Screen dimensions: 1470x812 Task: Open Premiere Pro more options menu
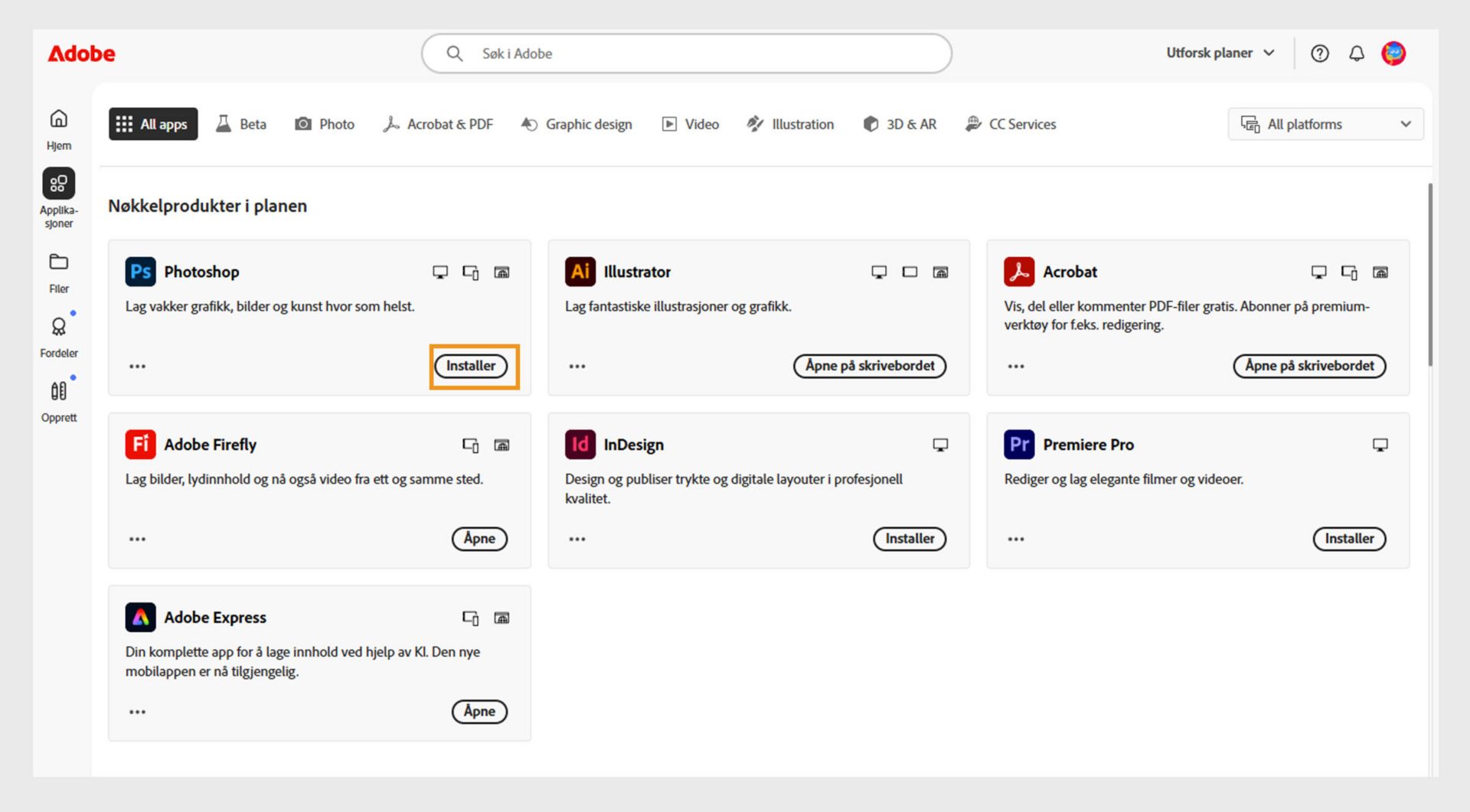(1016, 540)
